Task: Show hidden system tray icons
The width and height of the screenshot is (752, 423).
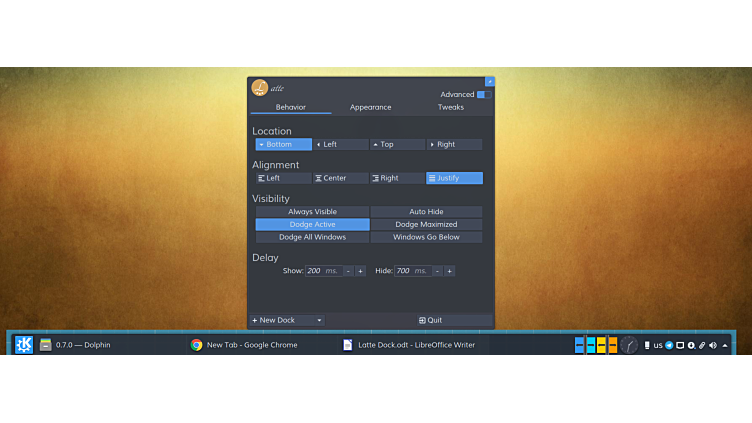Action: [725, 345]
